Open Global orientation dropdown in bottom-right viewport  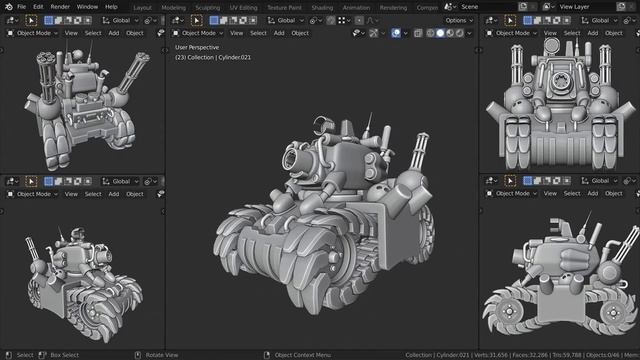tap(600, 181)
